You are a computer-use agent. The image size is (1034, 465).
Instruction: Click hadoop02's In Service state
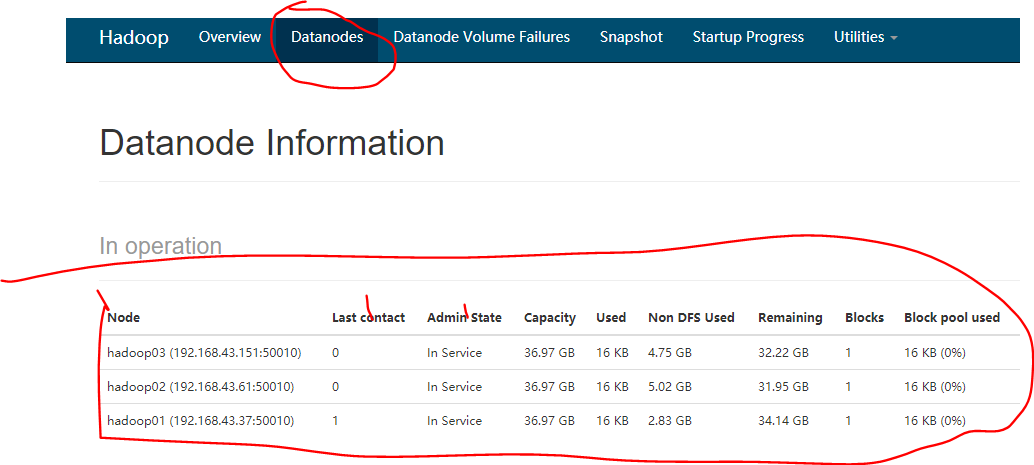click(454, 387)
